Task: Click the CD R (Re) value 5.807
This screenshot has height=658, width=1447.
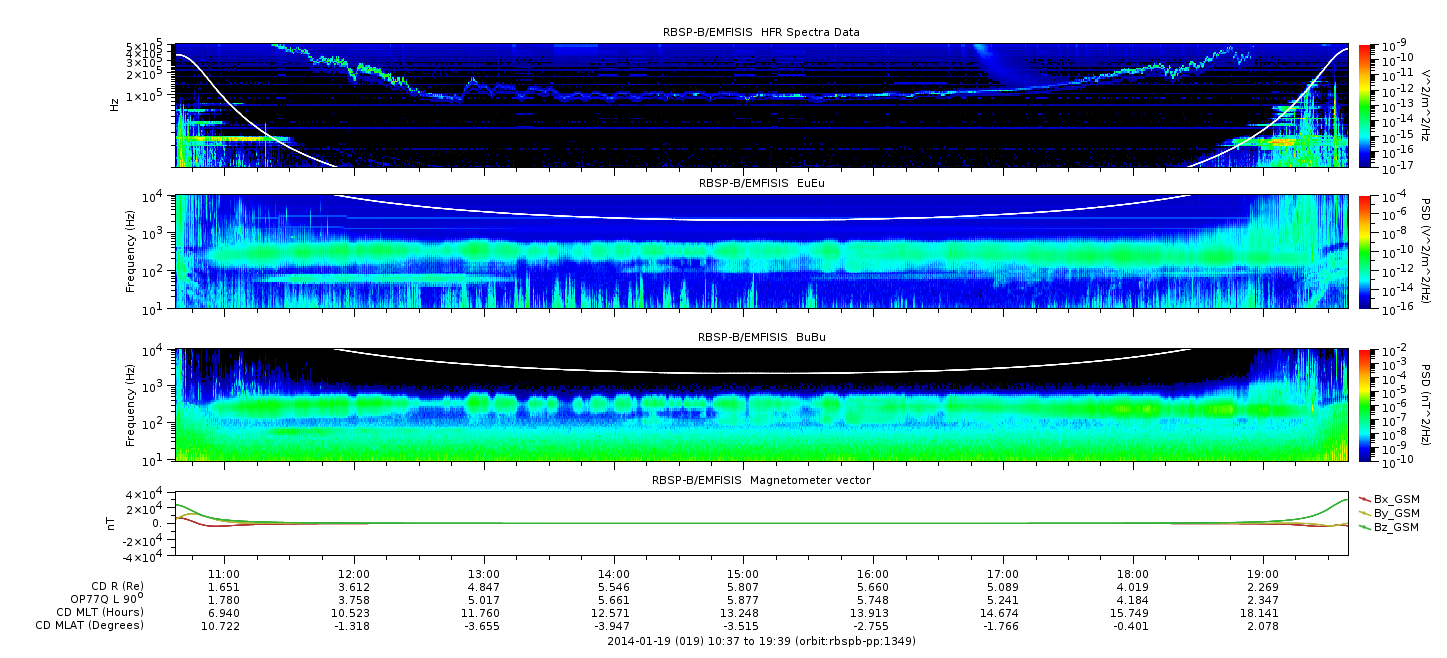Action: pyautogui.click(x=743, y=586)
